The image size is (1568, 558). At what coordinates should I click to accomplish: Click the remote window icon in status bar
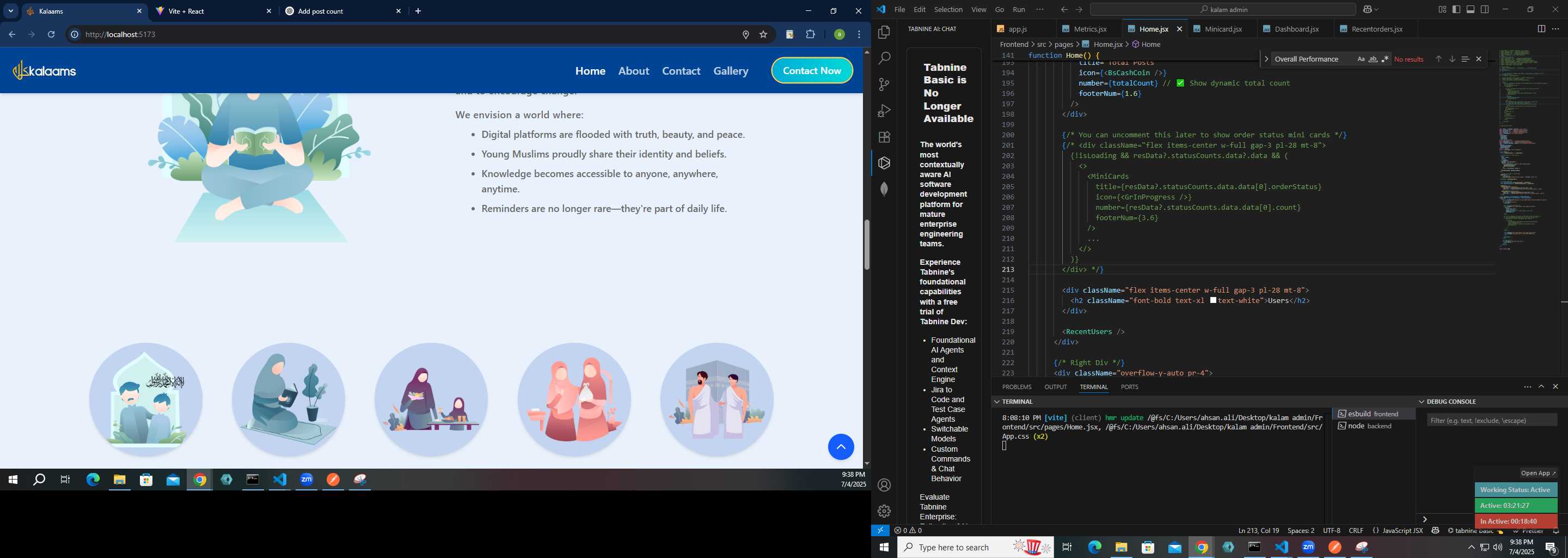tap(880, 531)
